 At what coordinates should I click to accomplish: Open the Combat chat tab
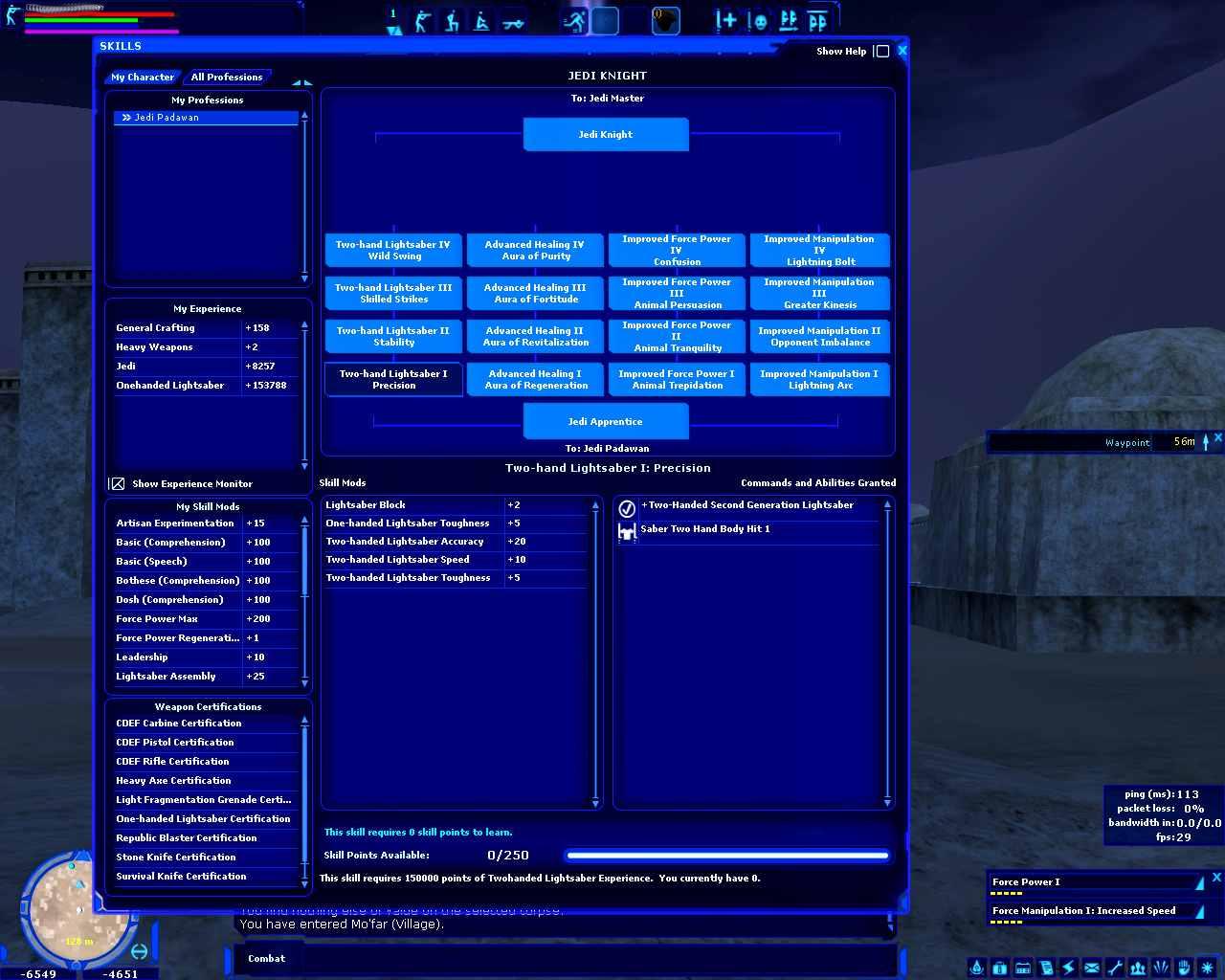click(266, 959)
